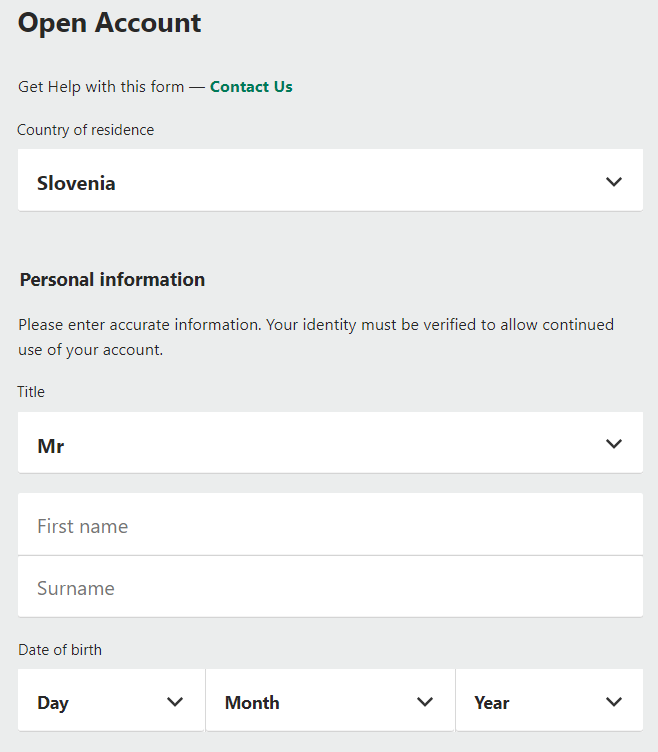The height and width of the screenshot is (752, 658).
Task: Open the Year of birth selector
Action: tap(549, 701)
